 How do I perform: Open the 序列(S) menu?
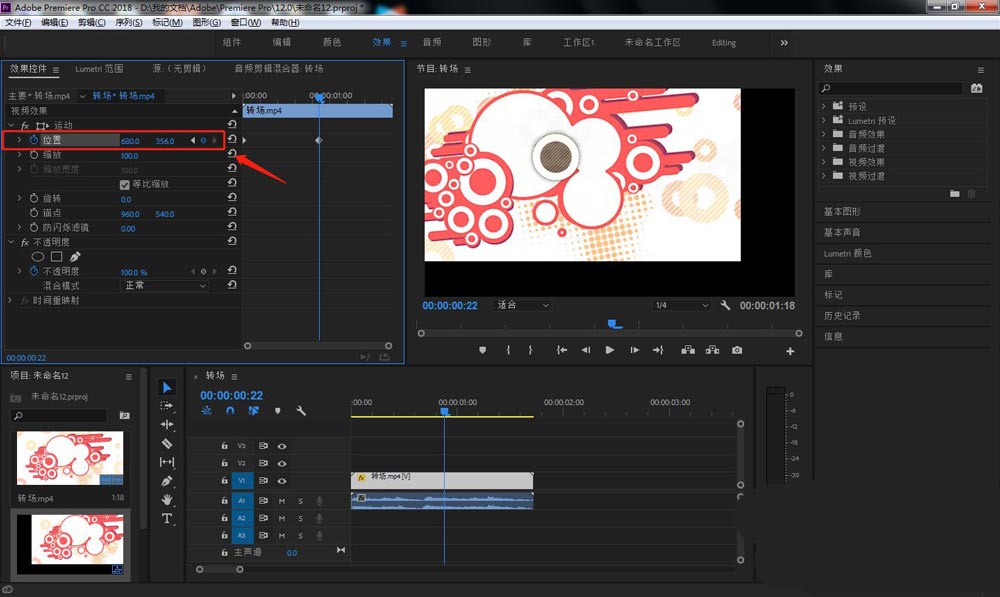tap(128, 22)
